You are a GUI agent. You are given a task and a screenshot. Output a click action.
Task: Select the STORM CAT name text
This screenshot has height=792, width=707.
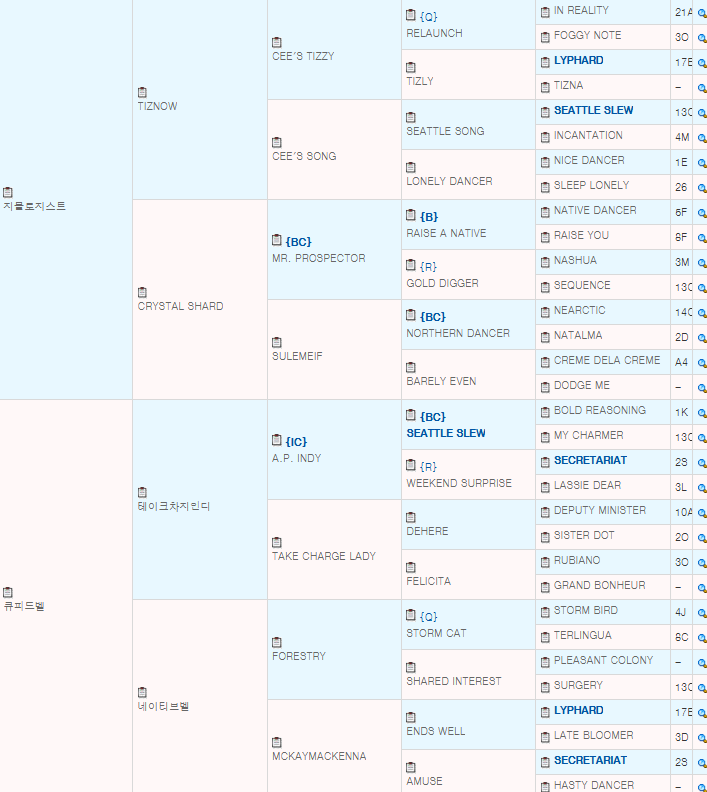pos(436,633)
